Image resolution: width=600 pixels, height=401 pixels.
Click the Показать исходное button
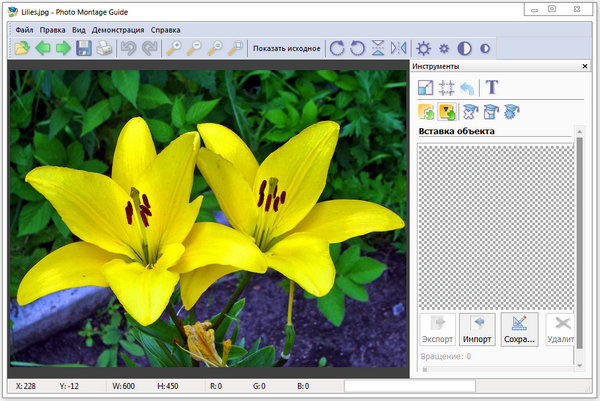[286, 48]
